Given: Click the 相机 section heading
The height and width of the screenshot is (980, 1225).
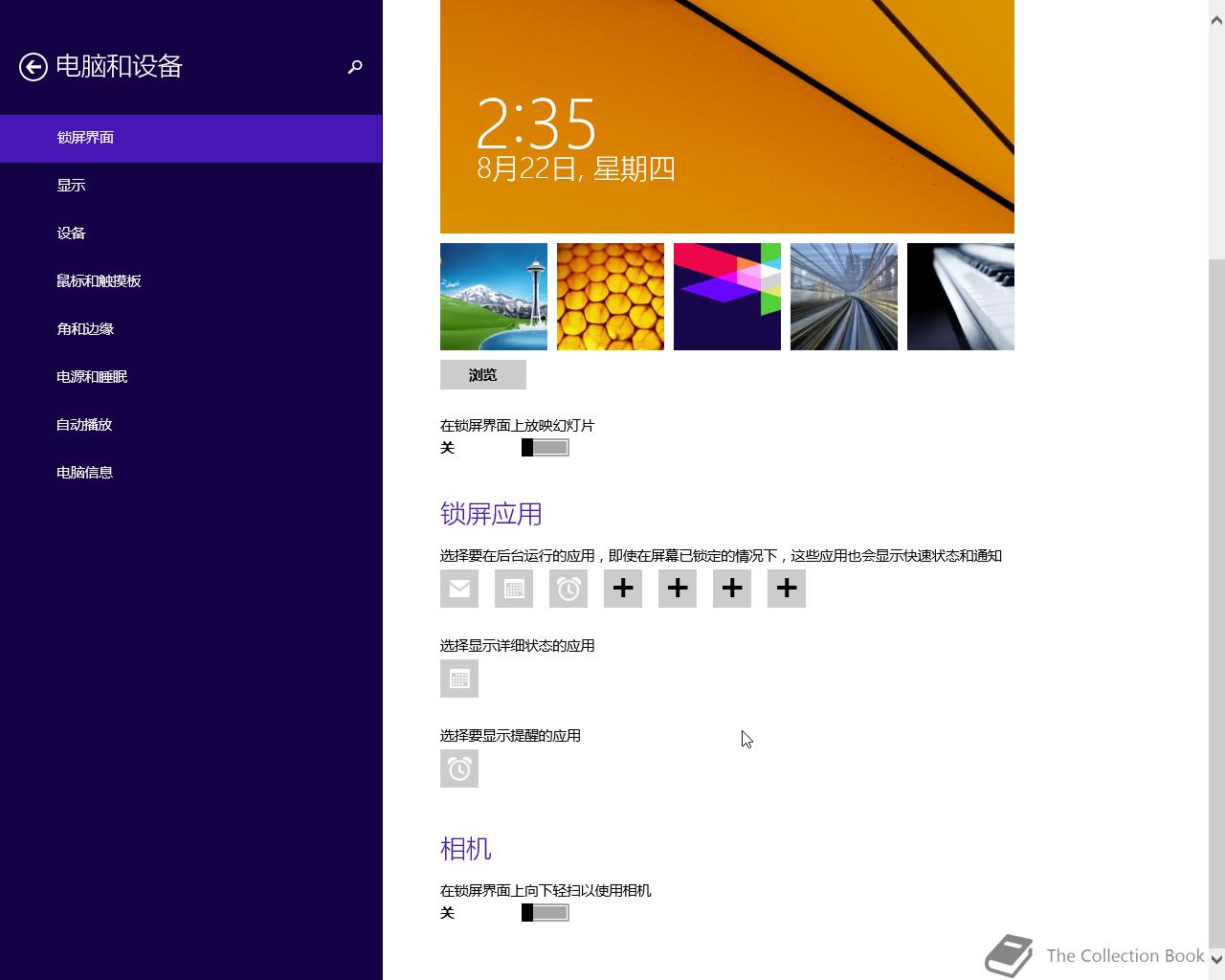Looking at the screenshot, I should pyautogui.click(x=466, y=849).
